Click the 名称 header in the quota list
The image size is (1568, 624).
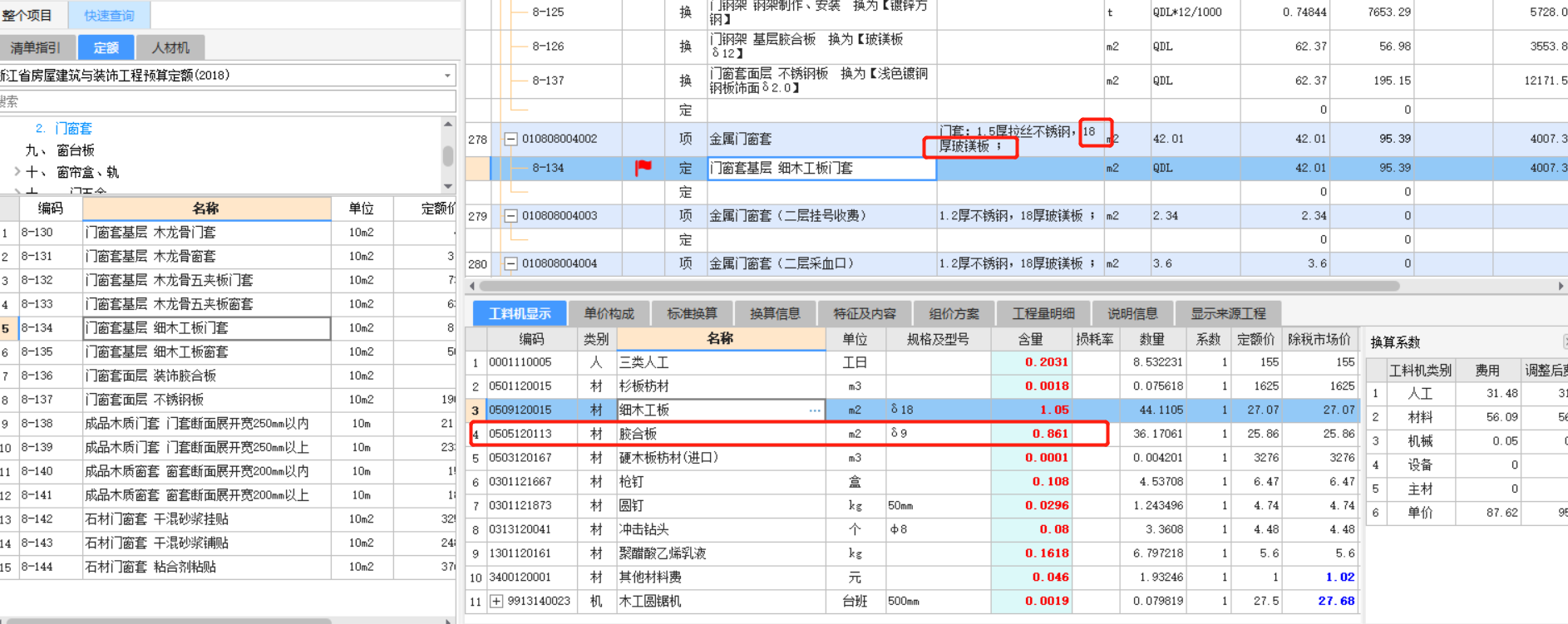tap(206, 209)
